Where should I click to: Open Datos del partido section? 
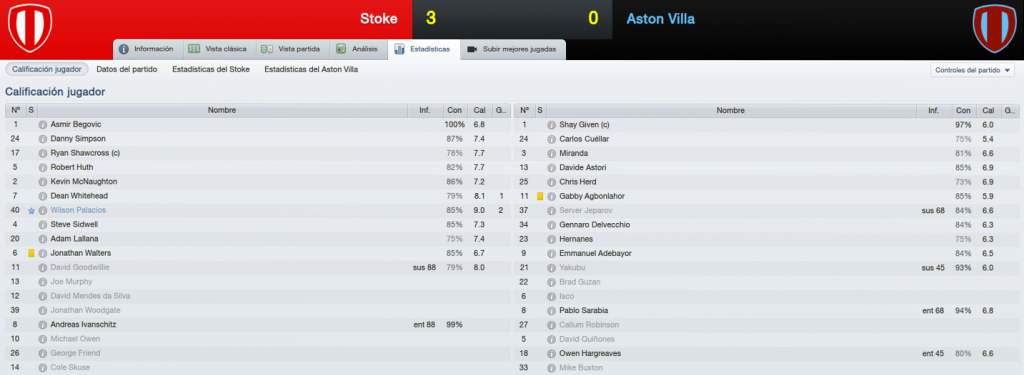[x=127, y=69]
